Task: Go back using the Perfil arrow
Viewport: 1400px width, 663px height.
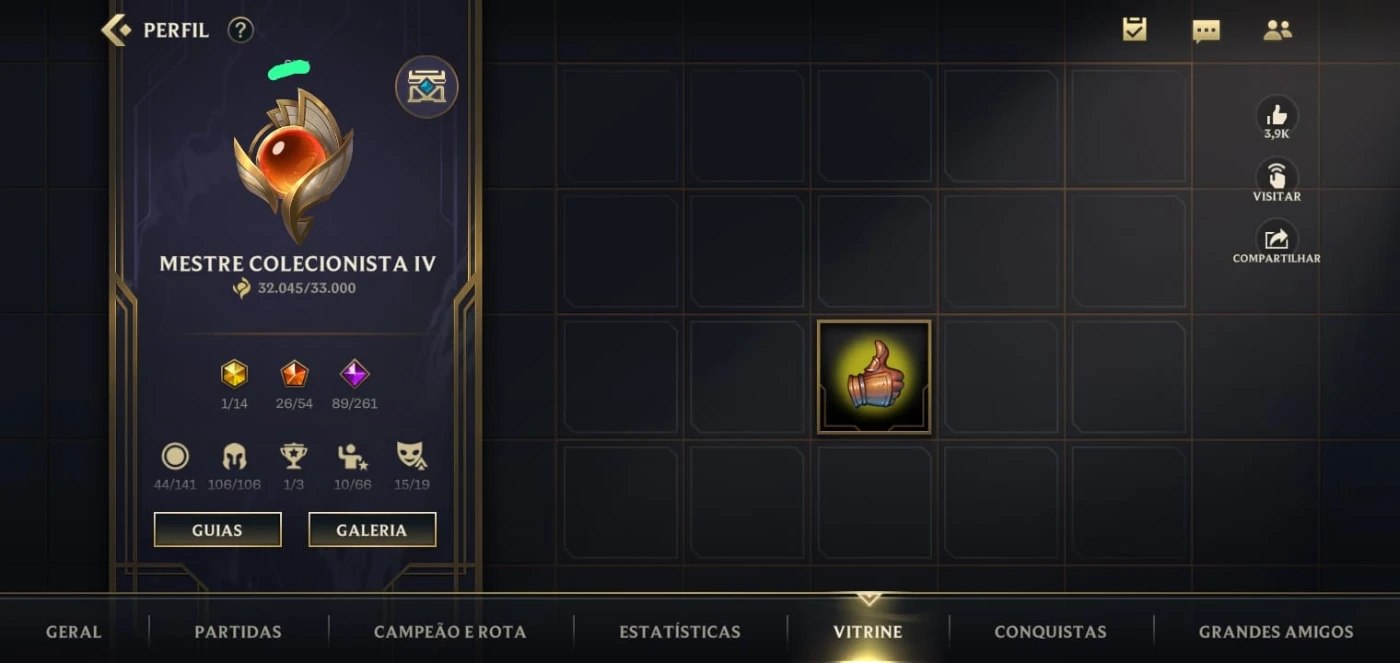Action: (x=116, y=30)
